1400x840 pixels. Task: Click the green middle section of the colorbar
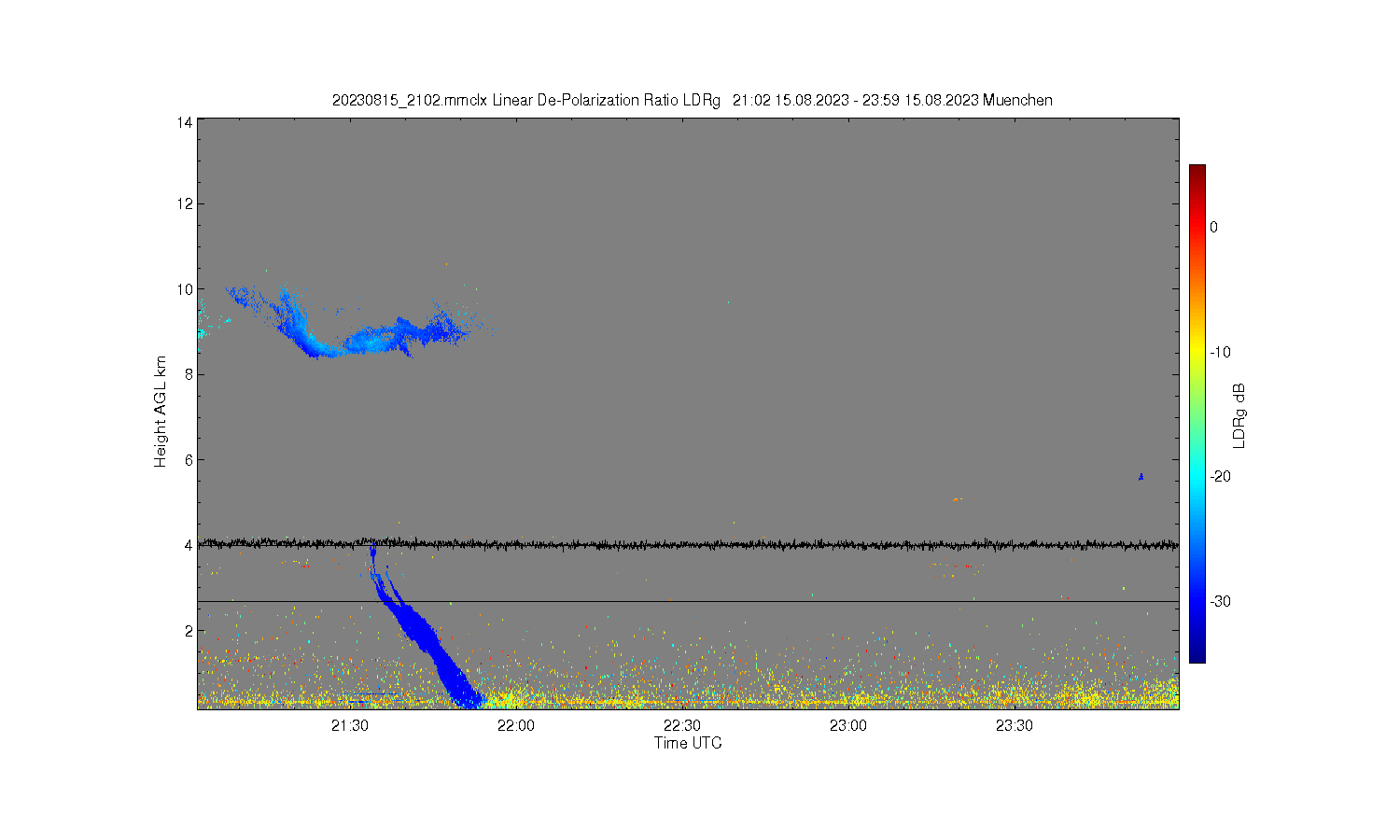coord(1197,414)
